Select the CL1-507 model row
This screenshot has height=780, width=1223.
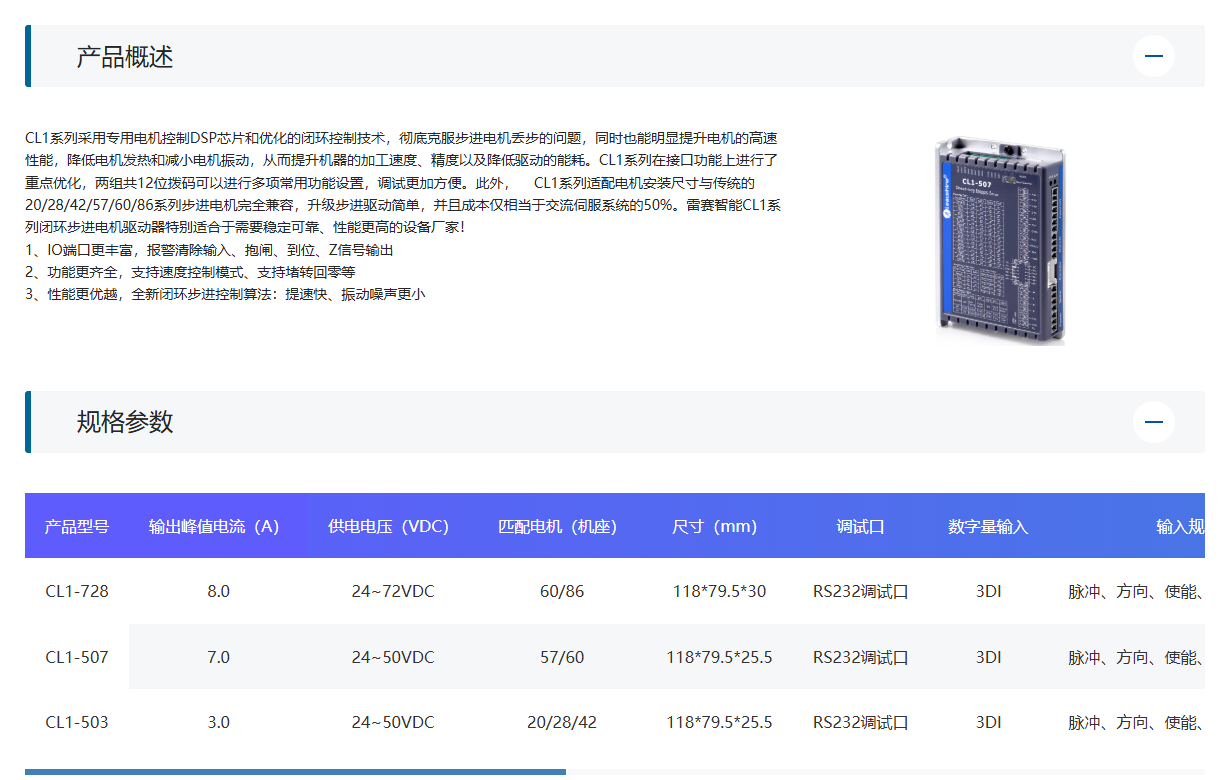[x=77, y=656]
